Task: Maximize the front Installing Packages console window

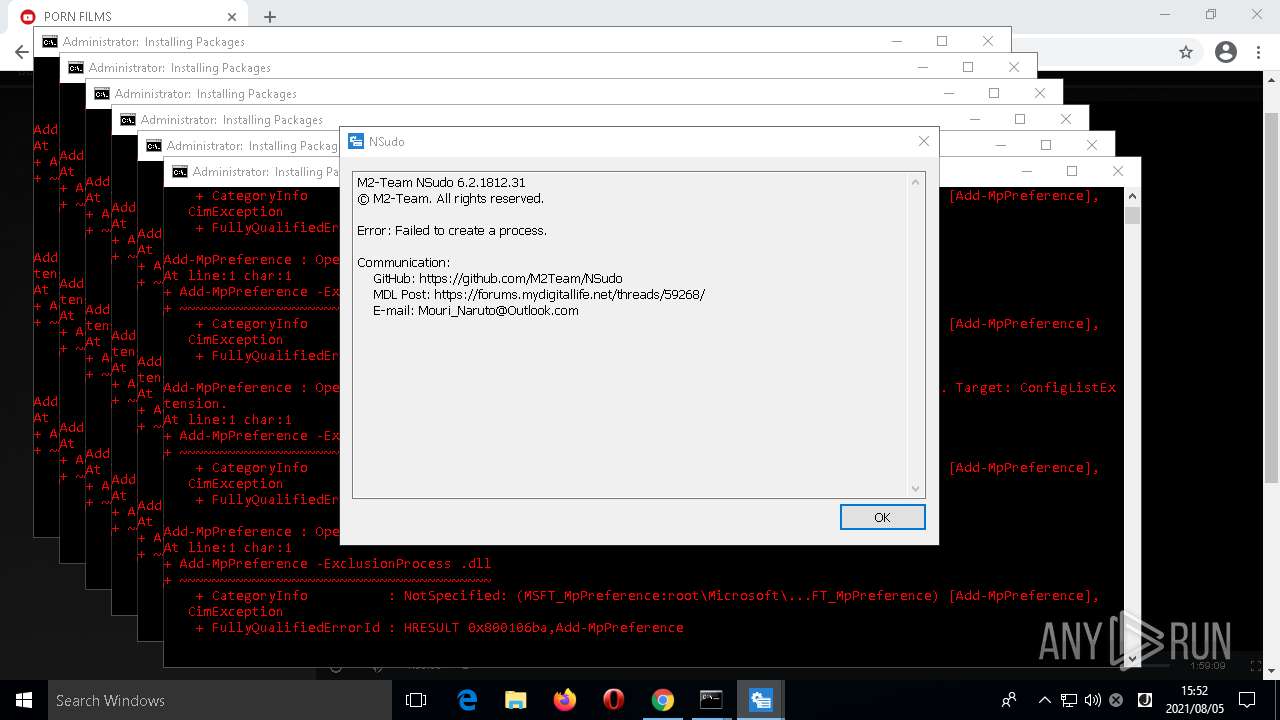Action: coord(1072,171)
